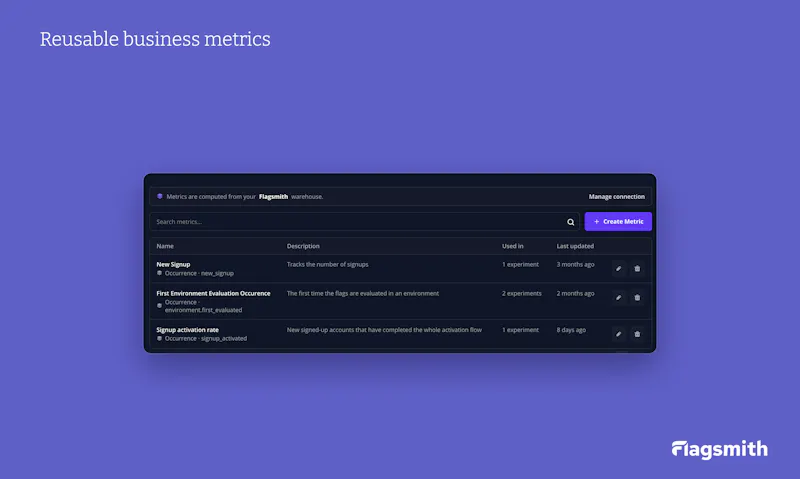
Task: Click '2 experiments' usage cell
Action: [x=521, y=293]
